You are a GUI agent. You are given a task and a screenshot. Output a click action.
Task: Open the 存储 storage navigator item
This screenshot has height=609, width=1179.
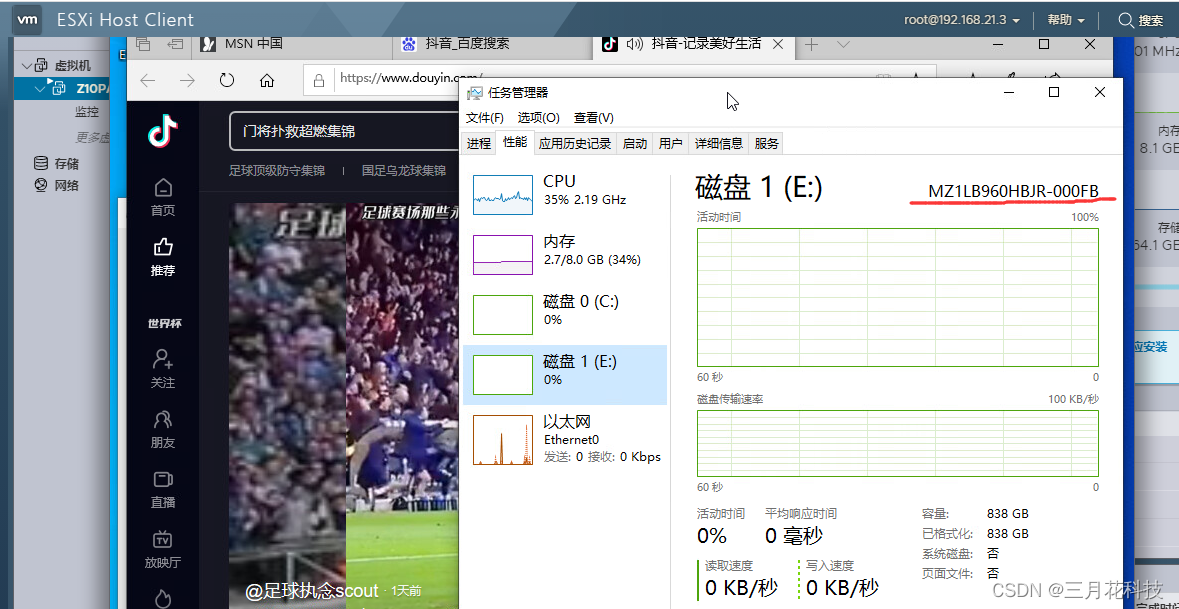(67, 163)
